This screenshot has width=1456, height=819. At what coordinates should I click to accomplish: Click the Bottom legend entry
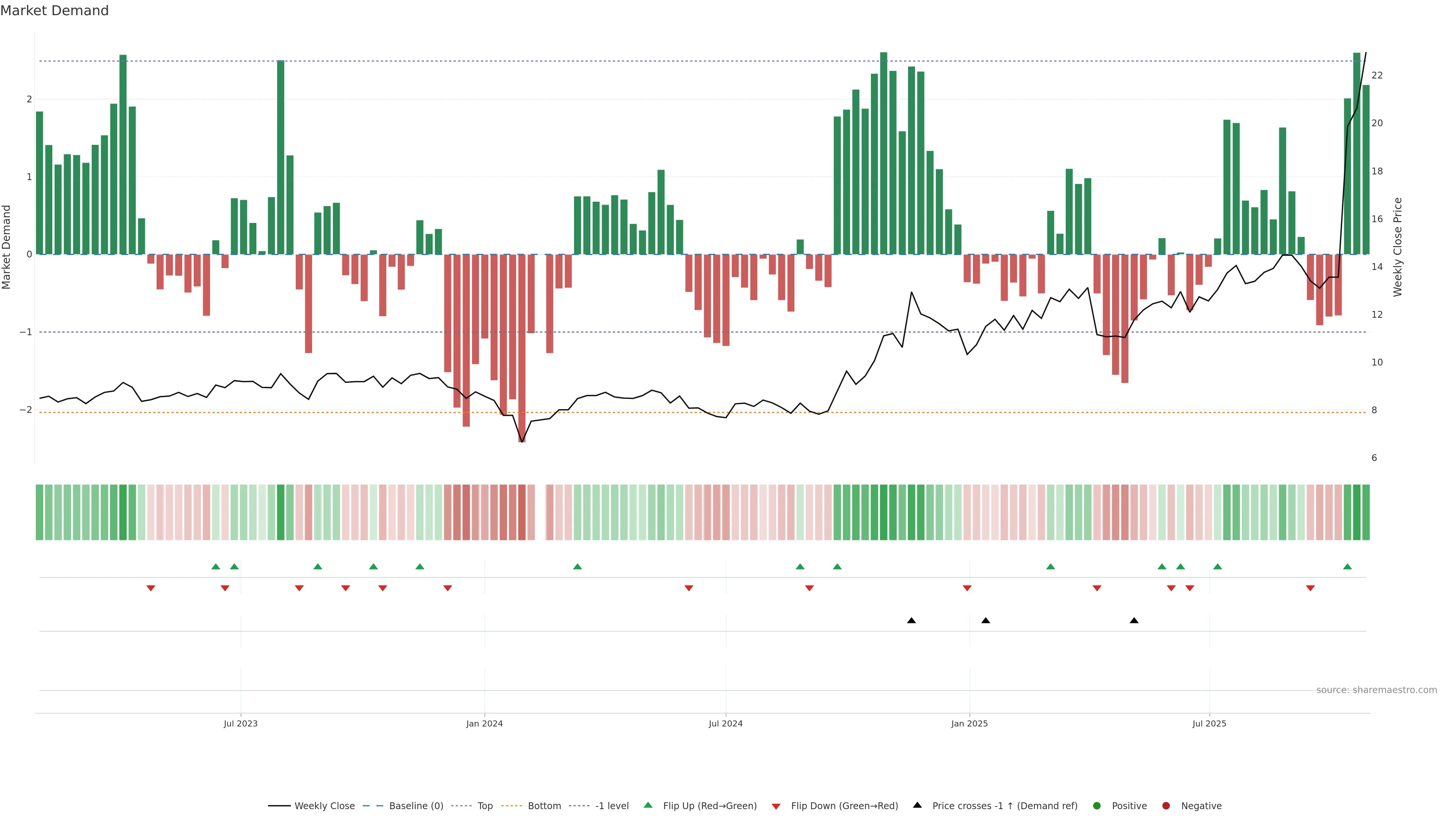pyautogui.click(x=544, y=805)
